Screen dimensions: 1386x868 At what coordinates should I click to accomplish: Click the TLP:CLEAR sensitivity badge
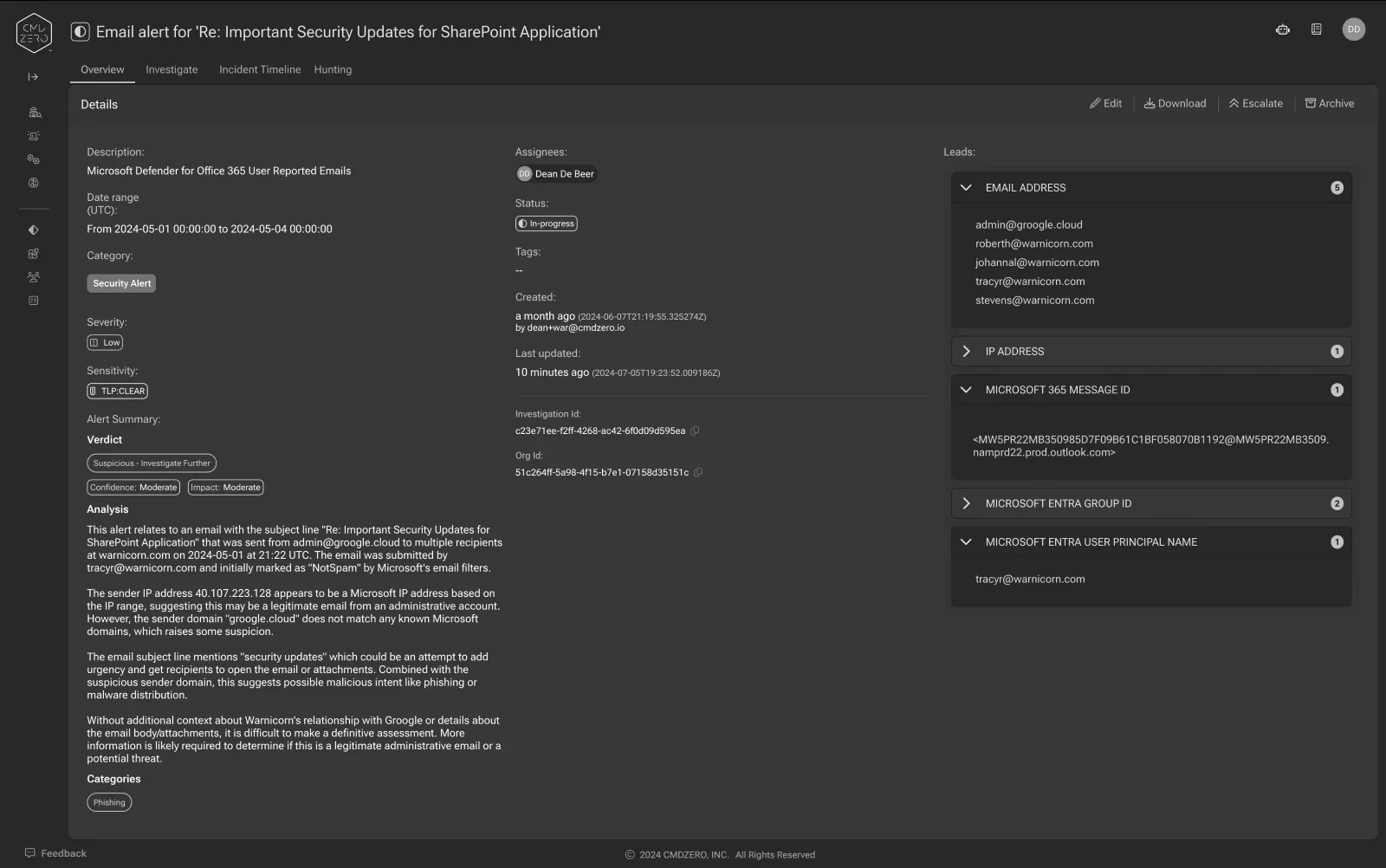coord(117,391)
